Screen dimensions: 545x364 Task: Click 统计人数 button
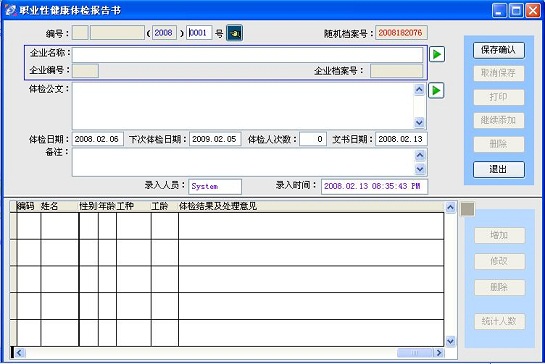click(x=499, y=321)
